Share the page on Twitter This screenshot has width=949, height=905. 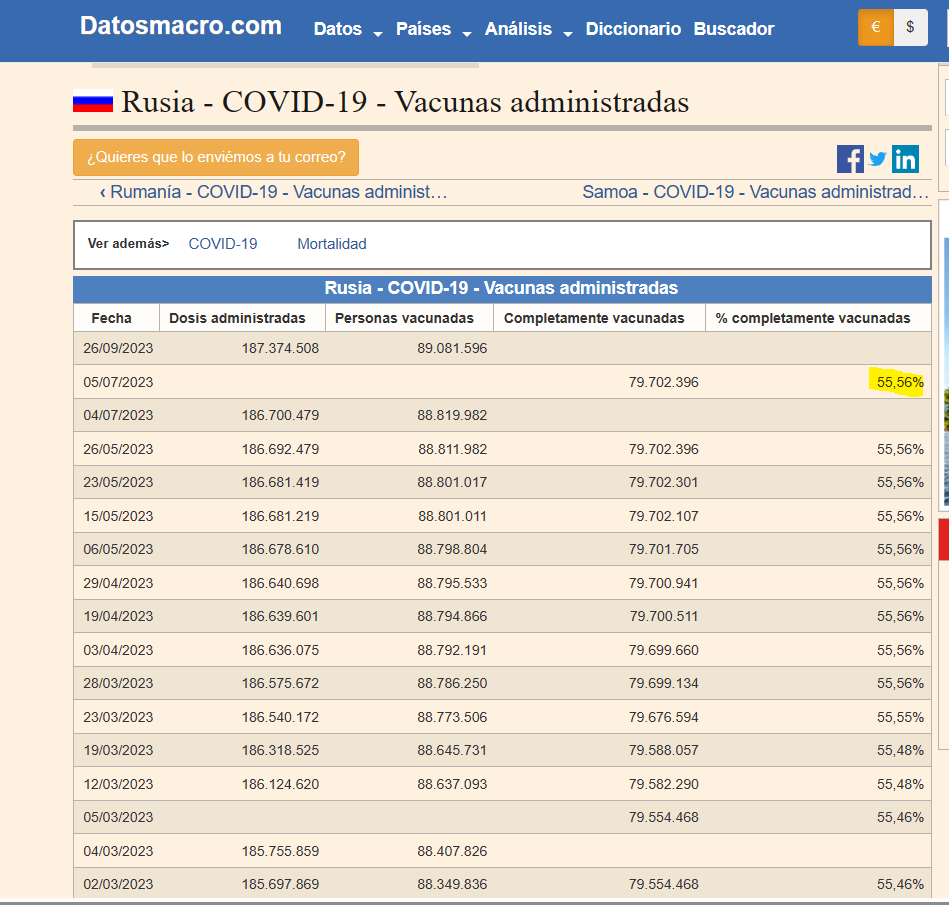click(878, 159)
